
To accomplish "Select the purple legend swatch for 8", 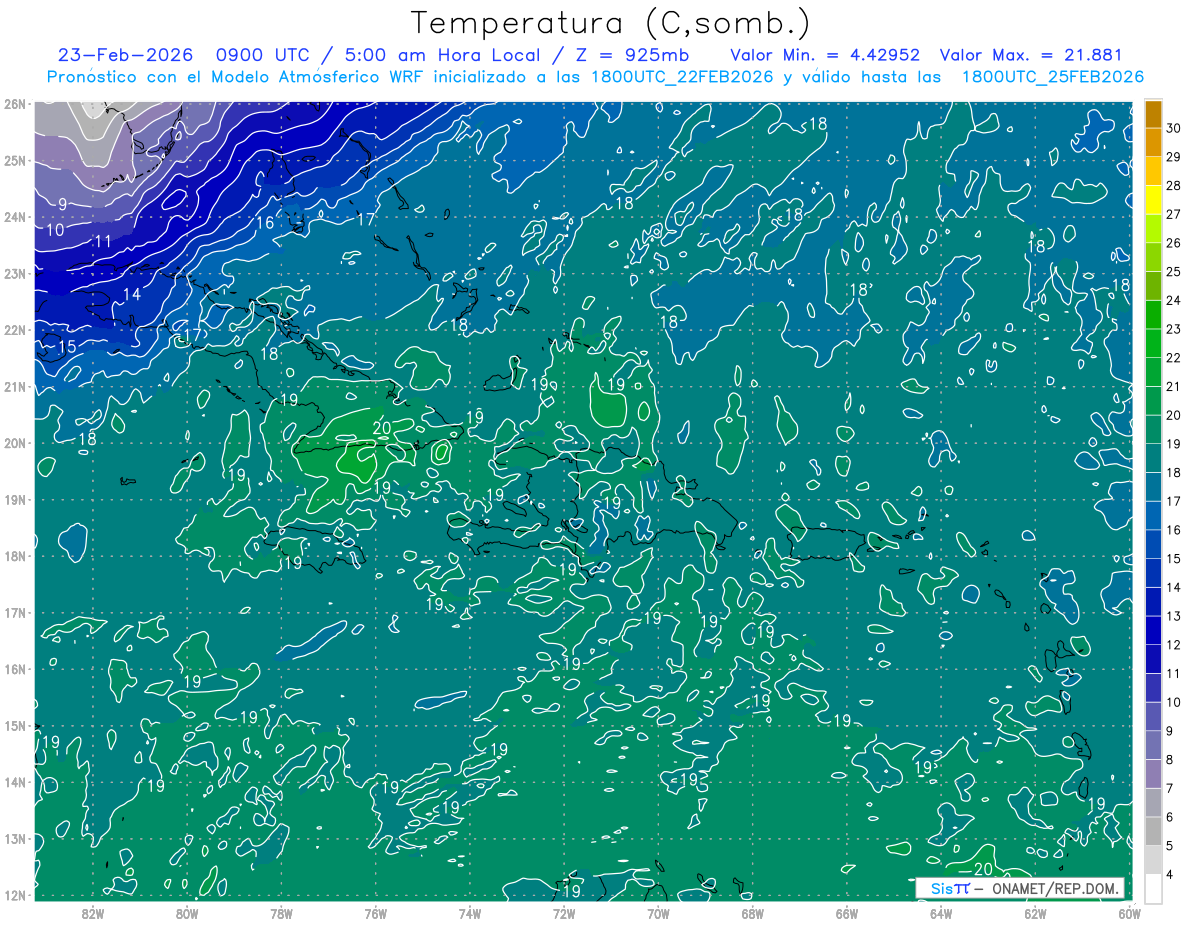I will click(x=1154, y=745).
